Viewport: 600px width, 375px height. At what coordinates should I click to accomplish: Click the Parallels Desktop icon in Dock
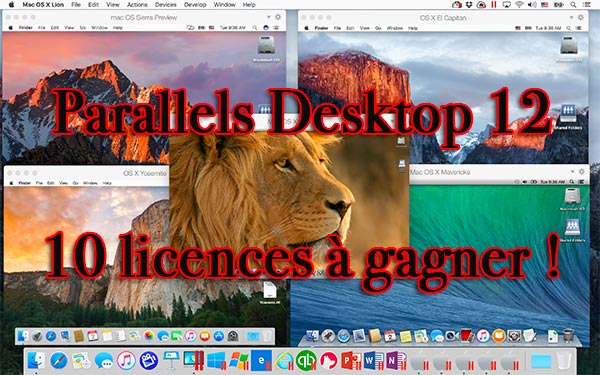[193, 360]
